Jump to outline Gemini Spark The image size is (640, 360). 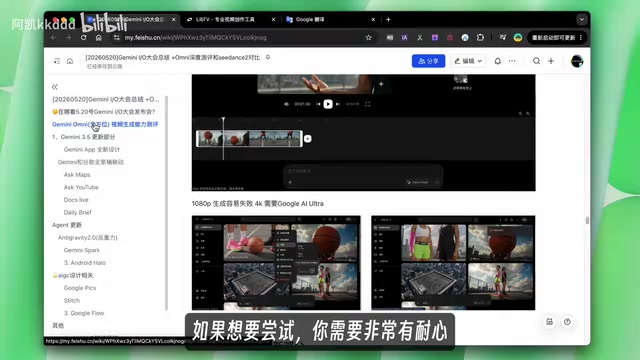[82, 250]
